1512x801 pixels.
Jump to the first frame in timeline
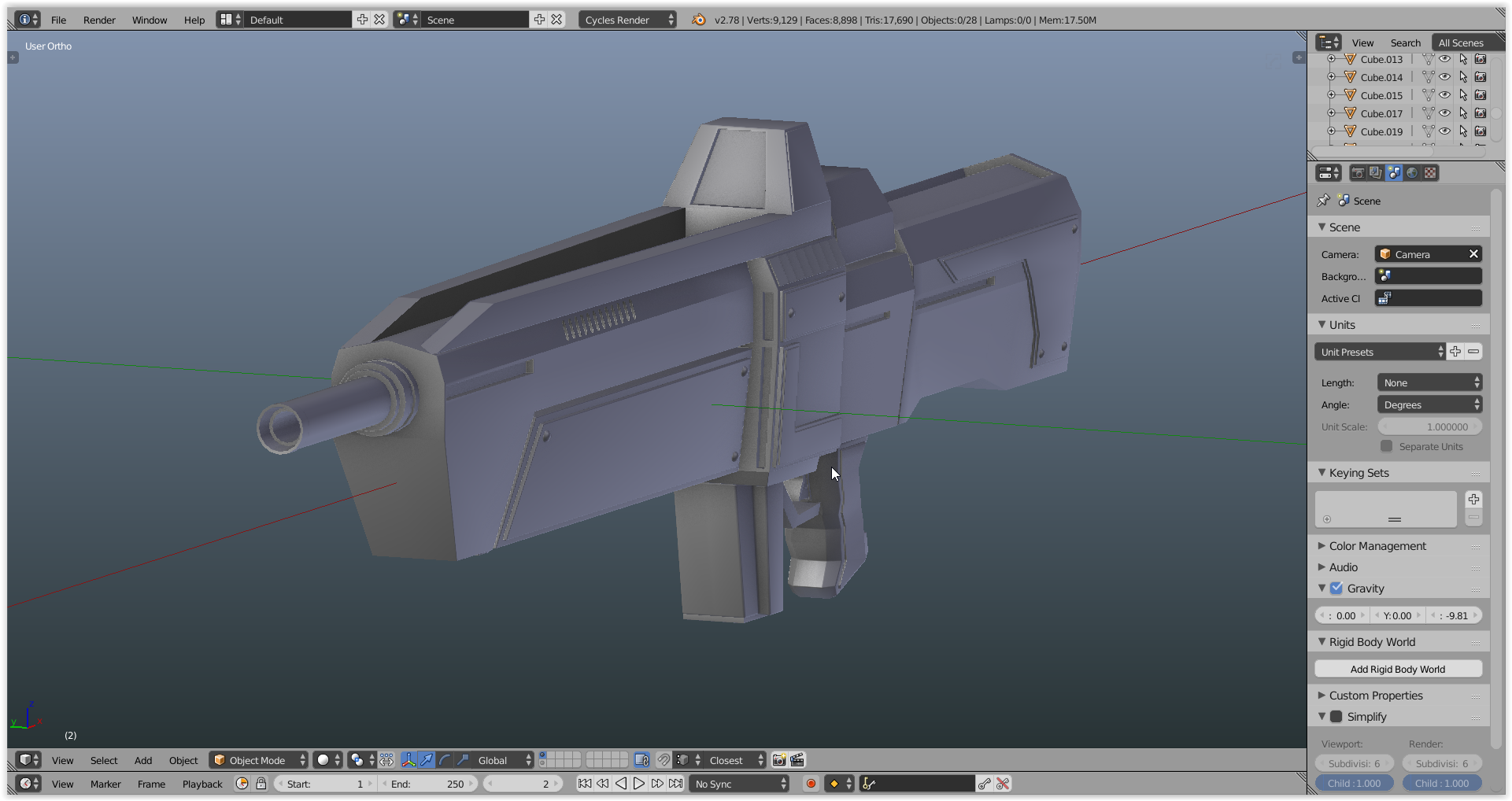584,784
